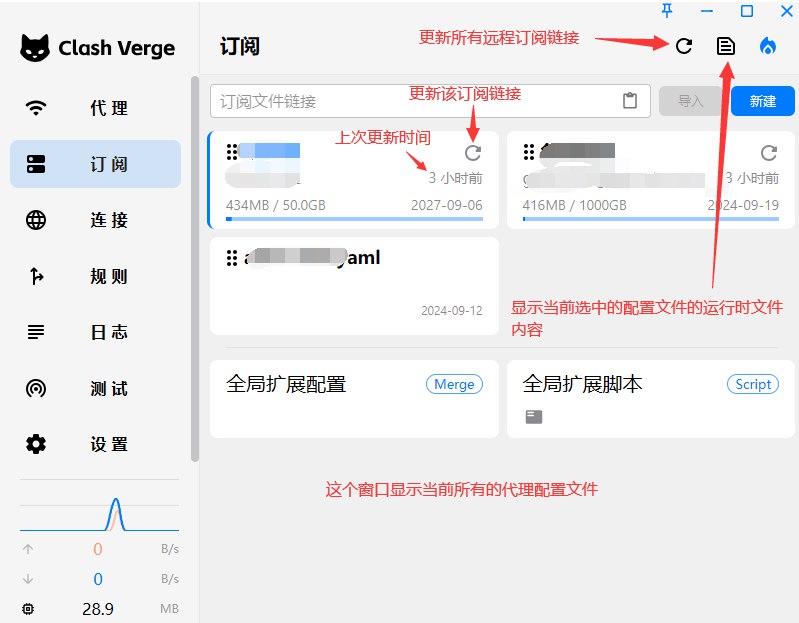Click the Clash Verge cat logo
This screenshot has height=623, width=799.
point(36,48)
